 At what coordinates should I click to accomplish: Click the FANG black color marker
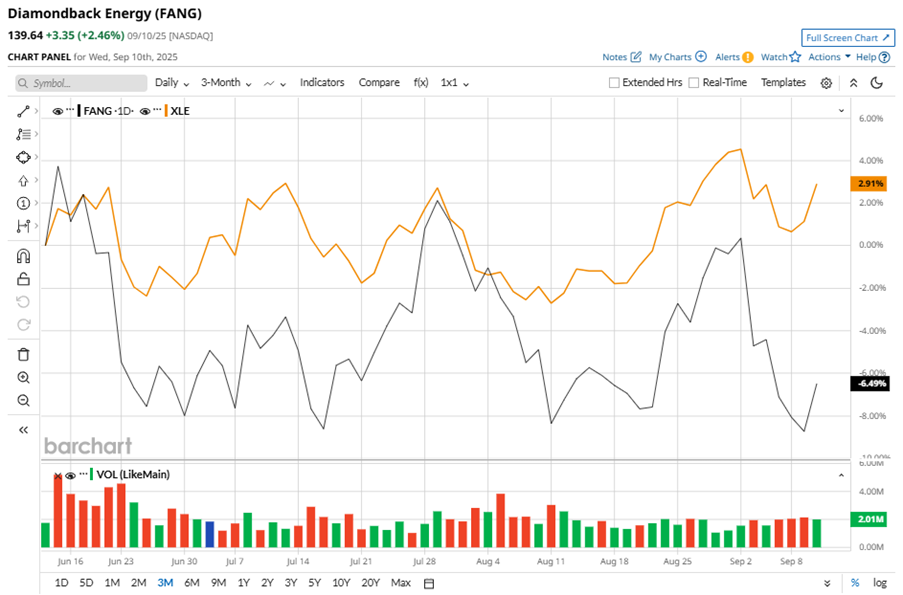79,111
